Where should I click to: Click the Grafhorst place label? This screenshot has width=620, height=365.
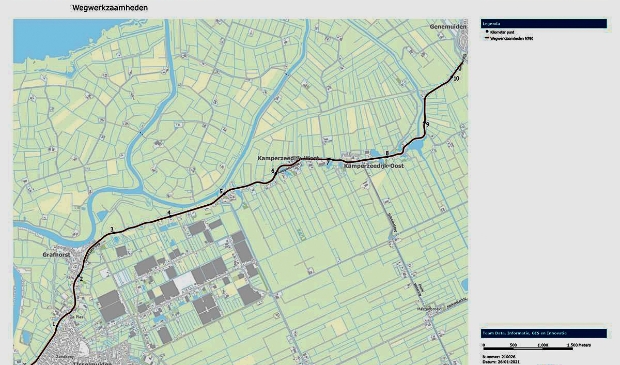(x=56, y=255)
